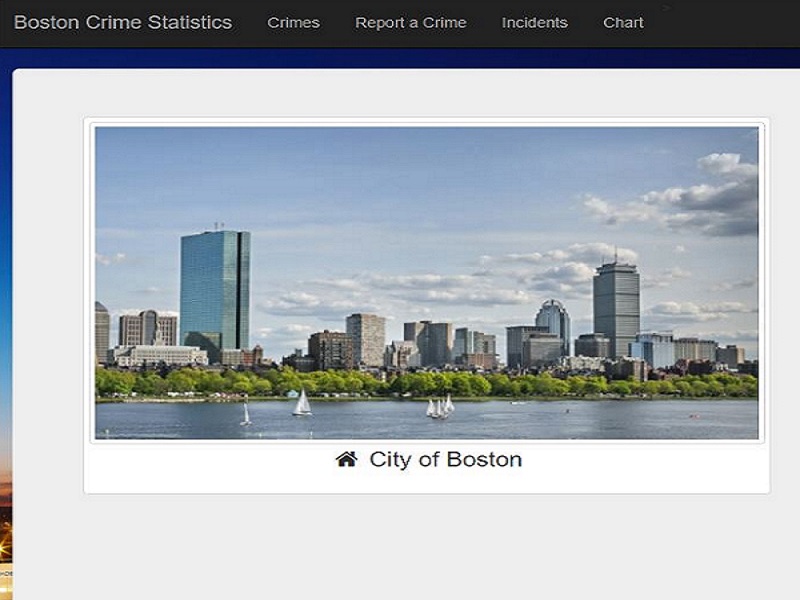The image size is (800, 600).
Task: Click the empty gray panel beneath the card
Action: click(x=408, y=547)
